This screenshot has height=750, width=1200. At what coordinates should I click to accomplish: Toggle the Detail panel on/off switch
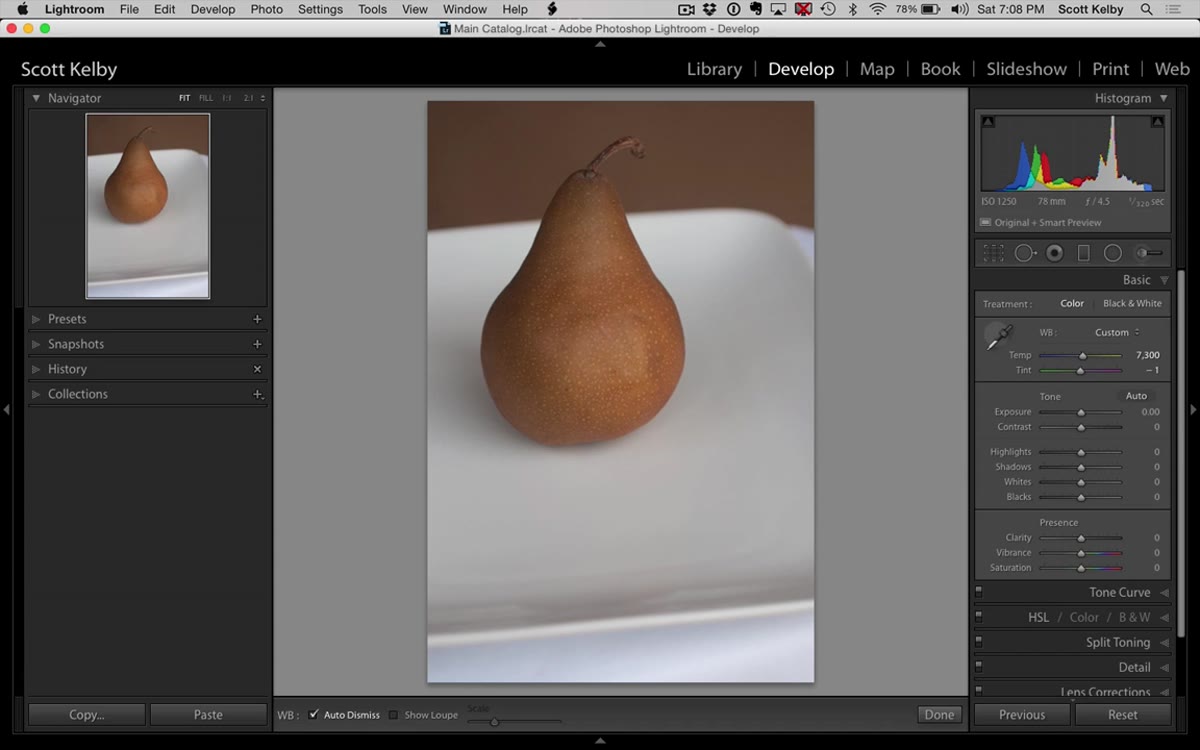(x=978, y=667)
